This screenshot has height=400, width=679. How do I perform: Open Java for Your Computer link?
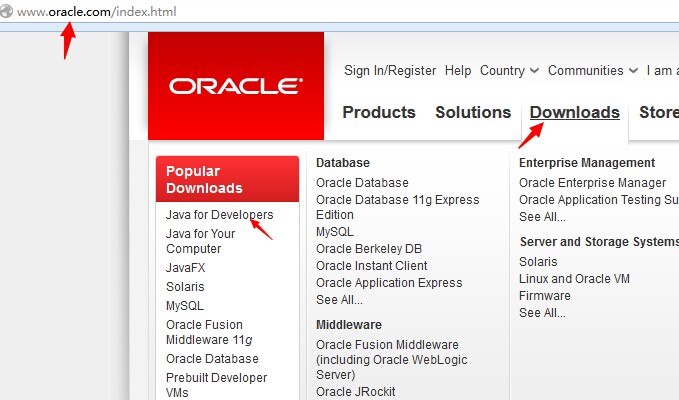click(x=200, y=241)
